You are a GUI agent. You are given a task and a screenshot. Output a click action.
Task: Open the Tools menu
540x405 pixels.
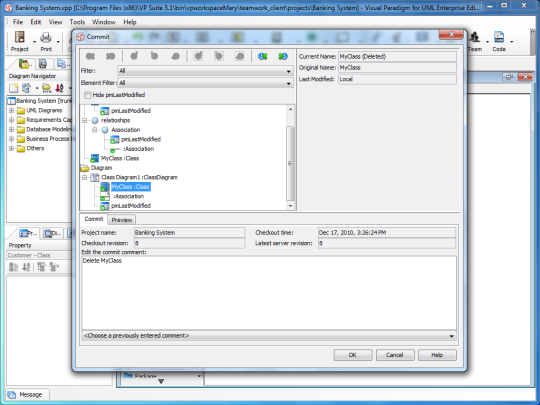[x=77, y=22]
